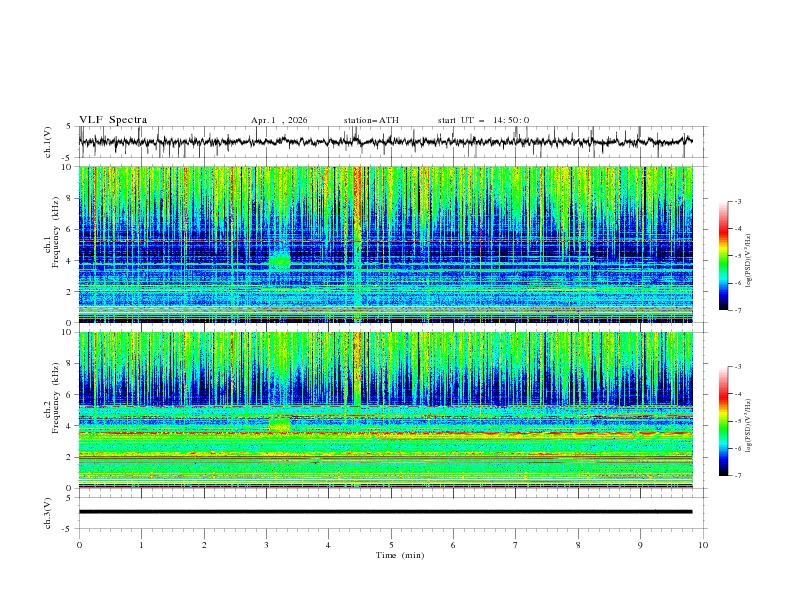792x612 pixels.
Task: Click time axis tick label "1"
Action: click(141, 545)
